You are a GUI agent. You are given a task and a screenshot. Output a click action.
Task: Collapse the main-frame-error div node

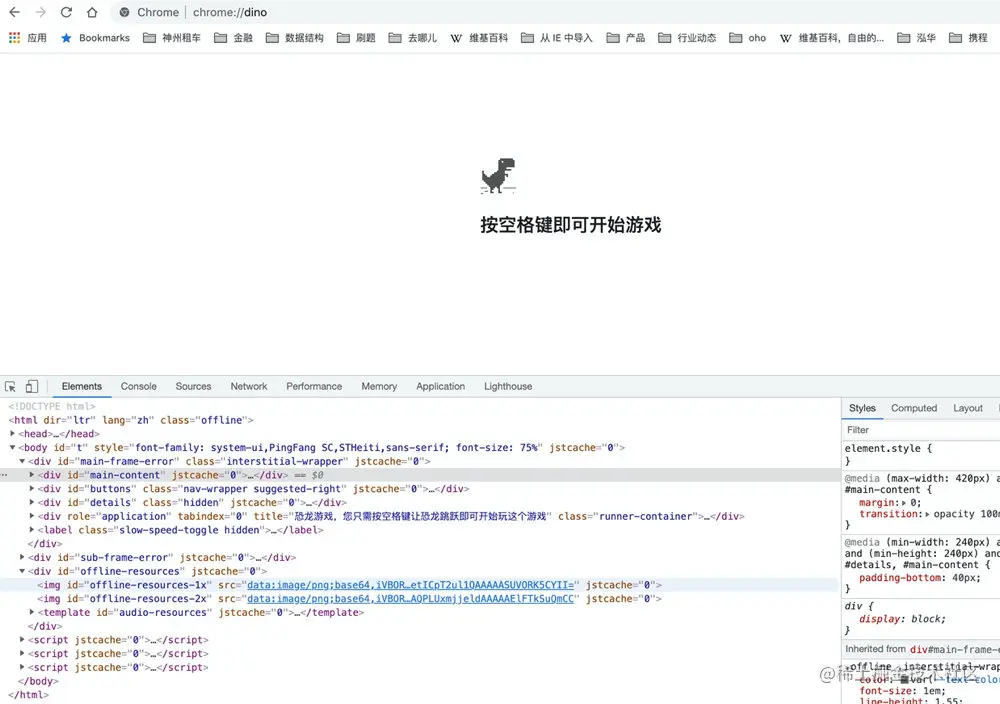(22, 461)
